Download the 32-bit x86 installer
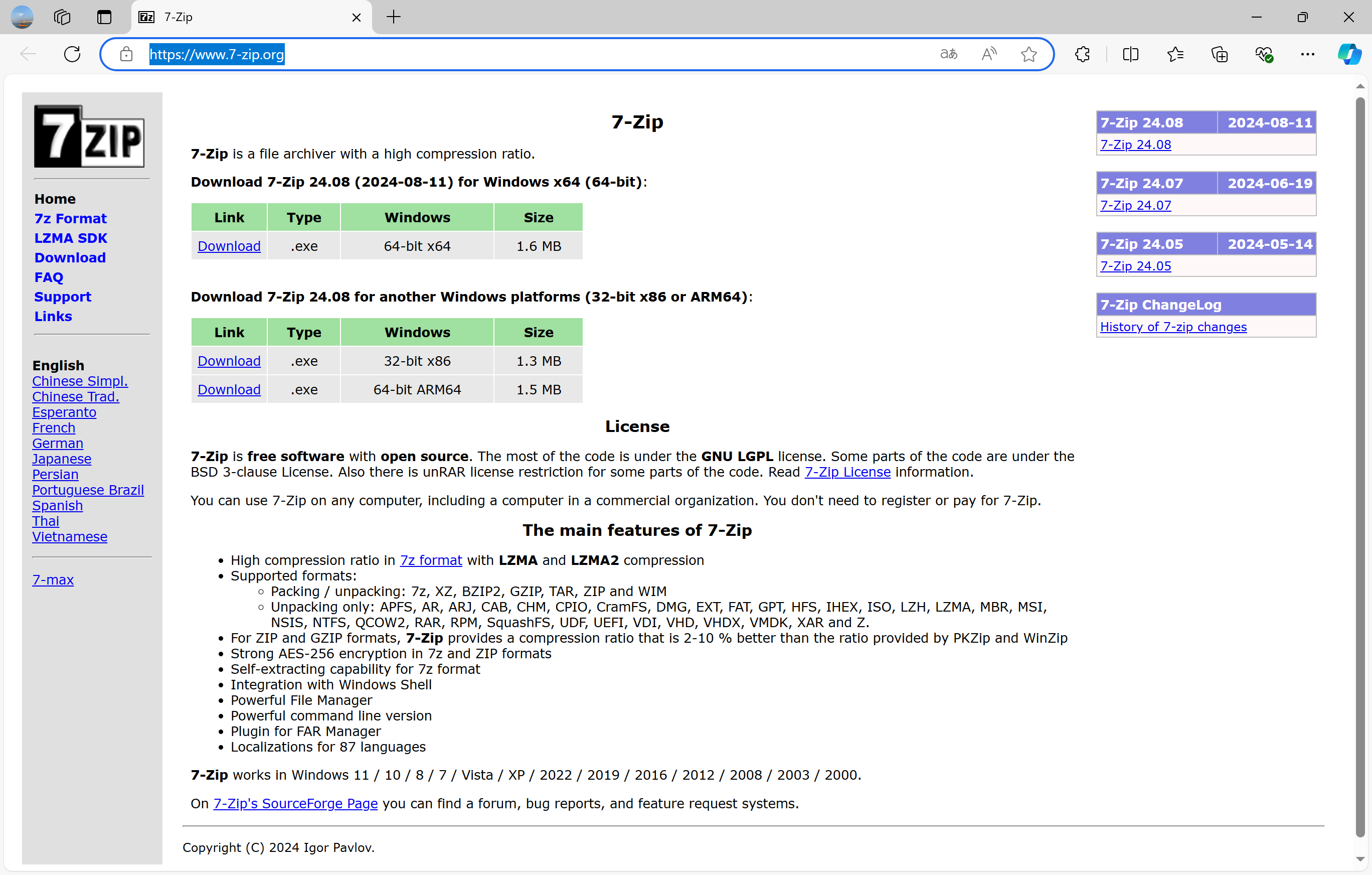Image resolution: width=1372 pixels, height=875 pixels. 229,361
